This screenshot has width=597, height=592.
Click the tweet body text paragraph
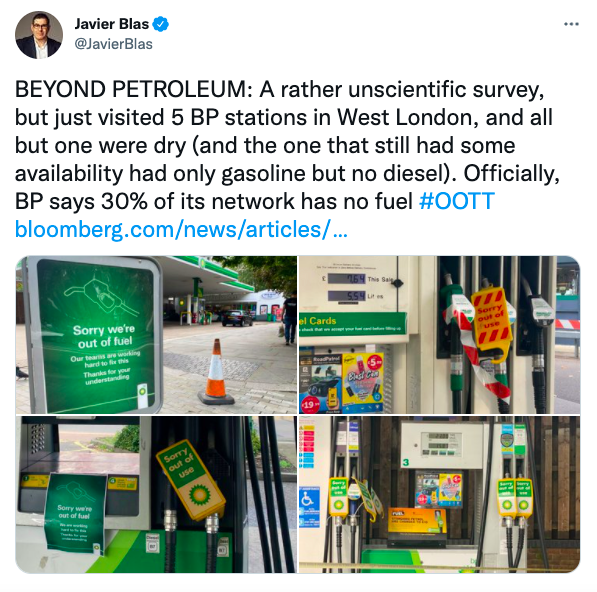[x=287, y=145]
